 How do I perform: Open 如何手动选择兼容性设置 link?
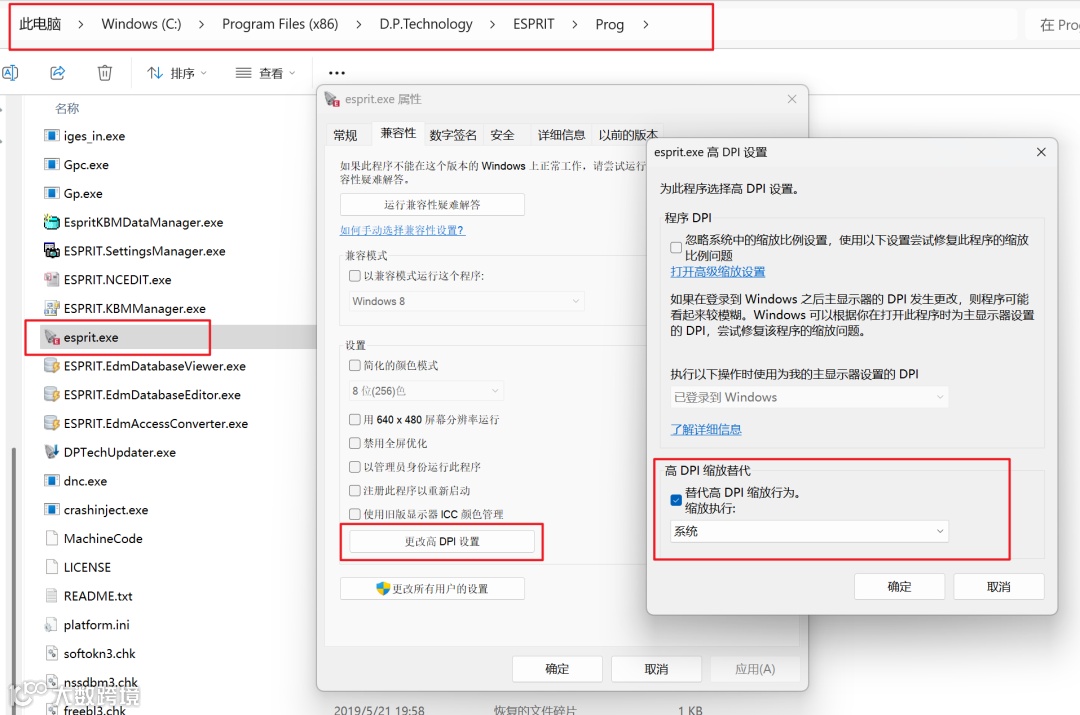(402, 230)
